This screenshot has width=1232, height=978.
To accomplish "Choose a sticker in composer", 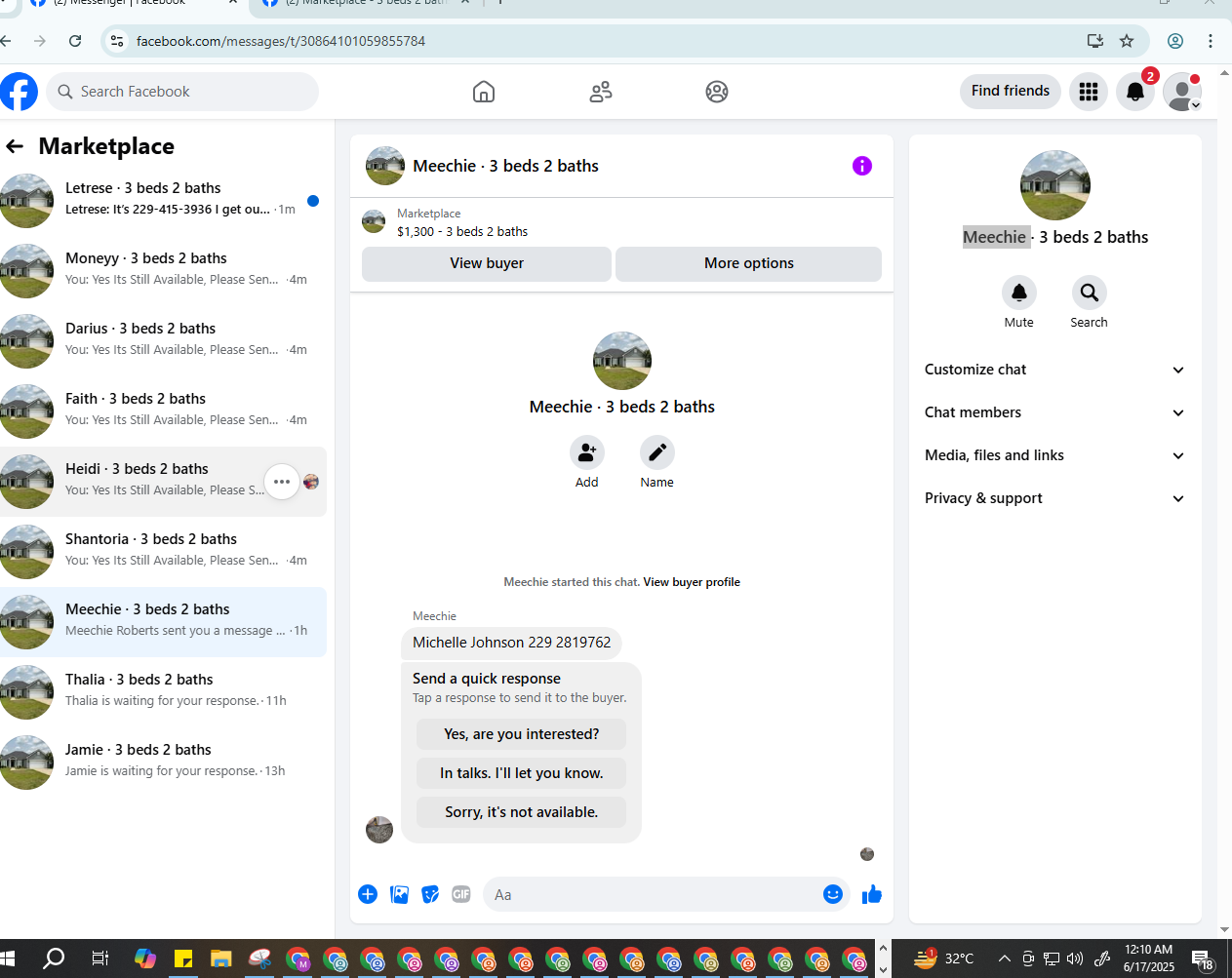I will [x=430, y=894].
